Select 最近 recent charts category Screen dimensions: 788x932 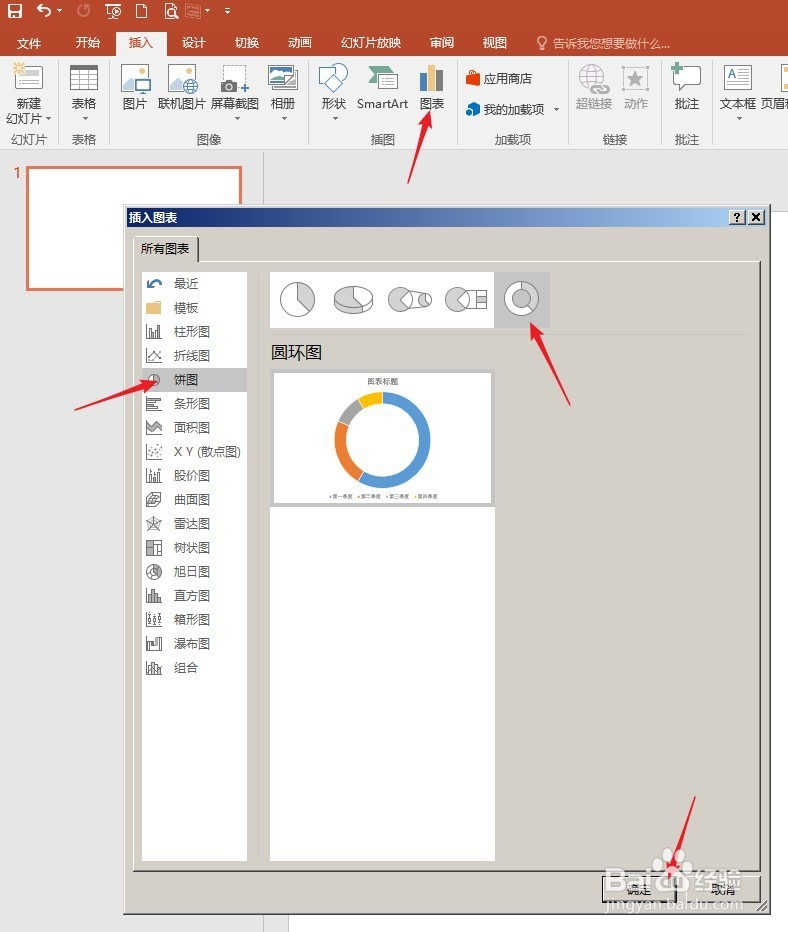coord(194,284)
